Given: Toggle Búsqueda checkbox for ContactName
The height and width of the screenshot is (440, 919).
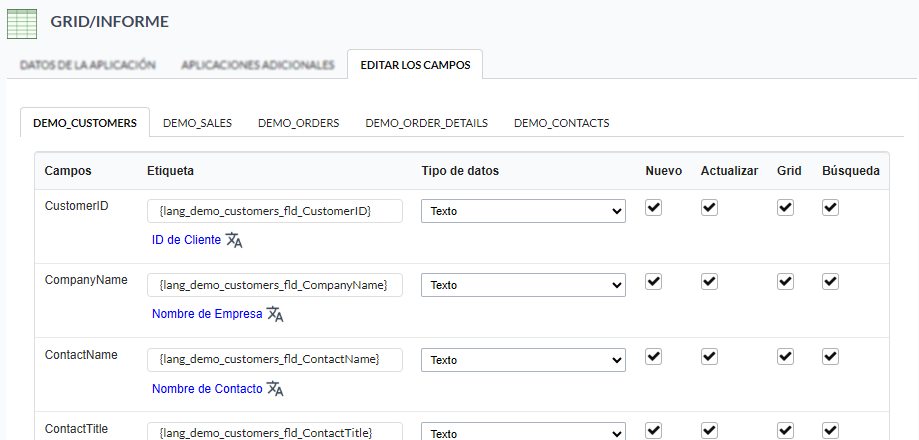Looking at the screenshot, I should coord(830,356).
